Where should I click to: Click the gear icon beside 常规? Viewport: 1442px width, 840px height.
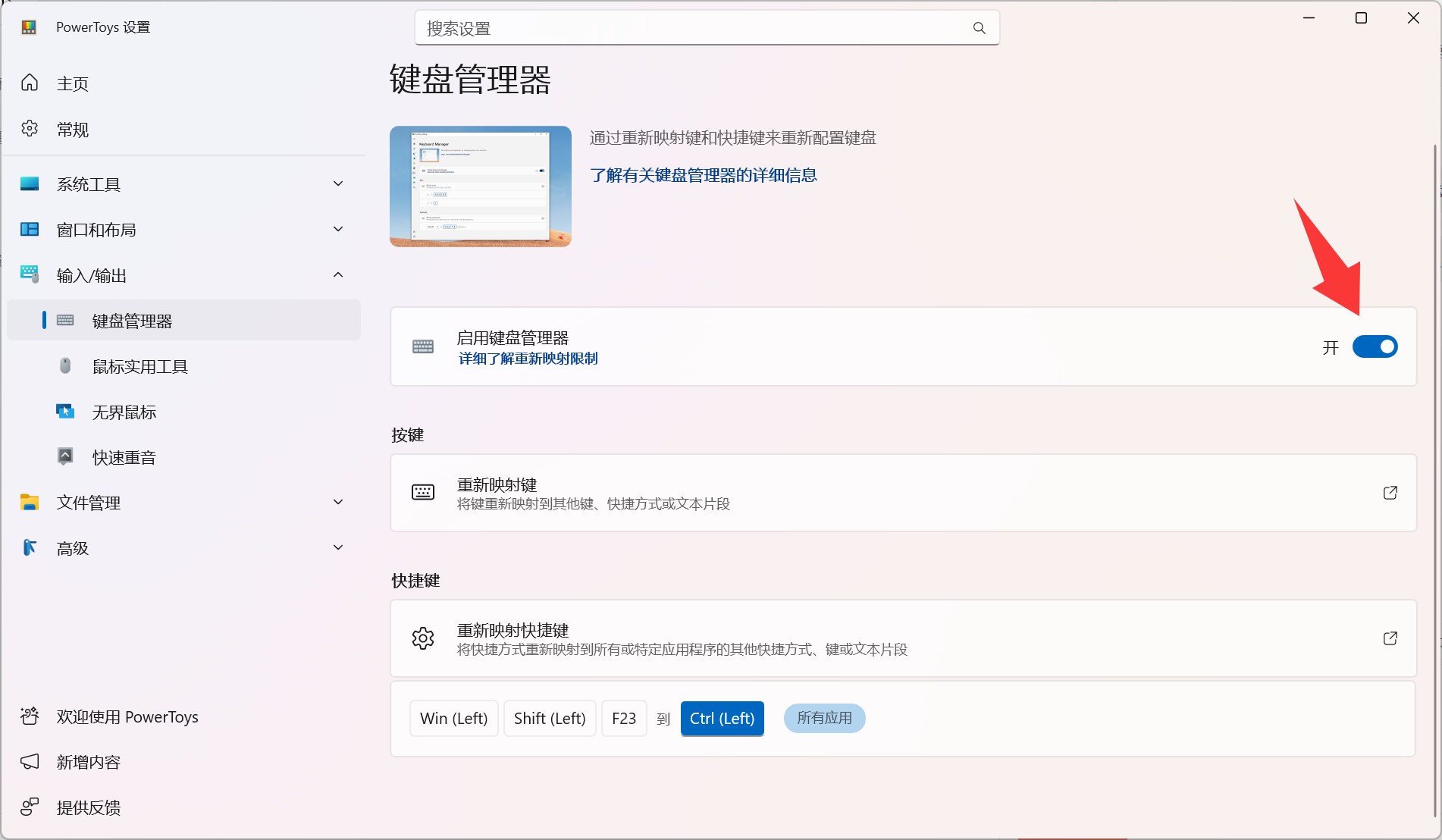pos(30,129)
